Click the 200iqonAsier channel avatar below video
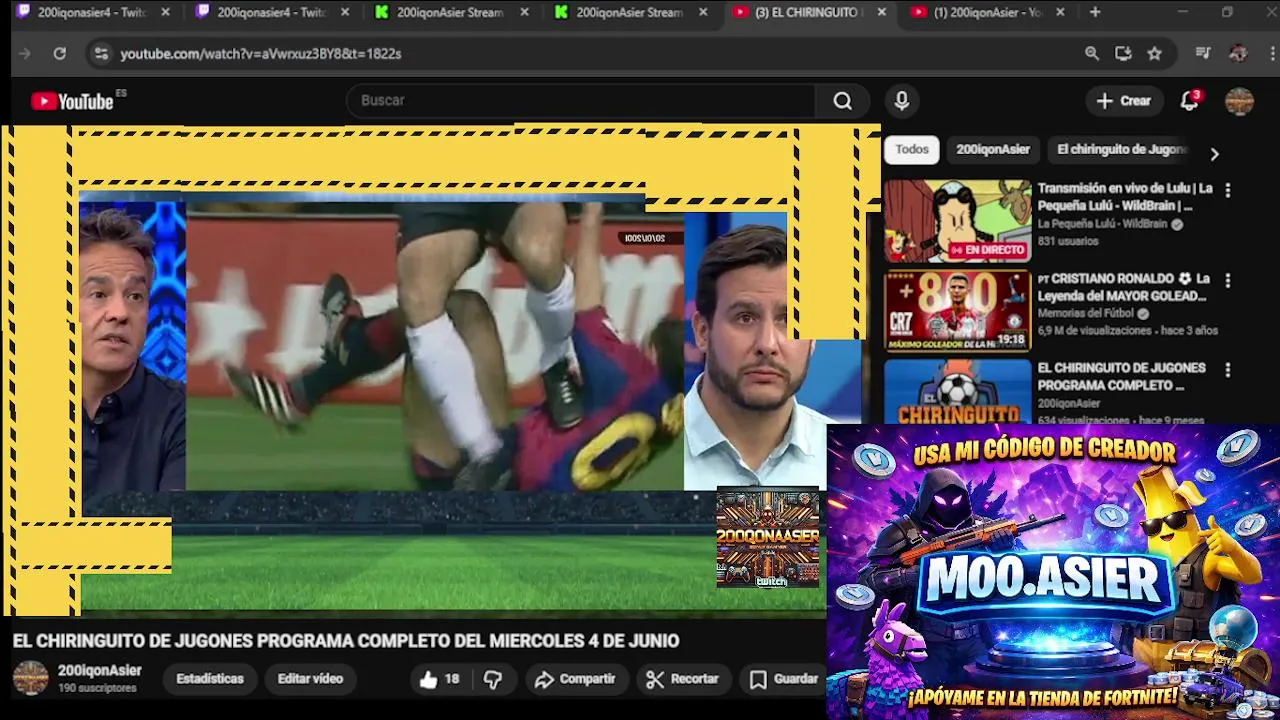Image resolution: width=1280 pixels, height=720 pixels. point(30,678)
